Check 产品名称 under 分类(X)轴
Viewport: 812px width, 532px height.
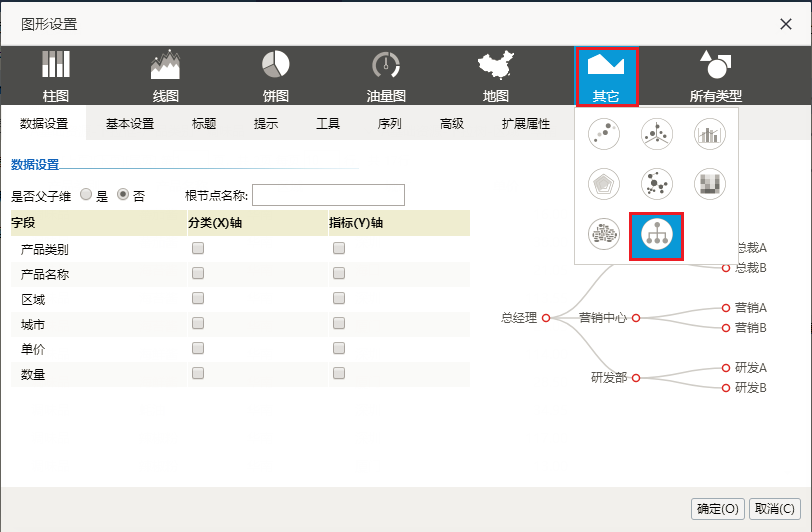point(198,273)
